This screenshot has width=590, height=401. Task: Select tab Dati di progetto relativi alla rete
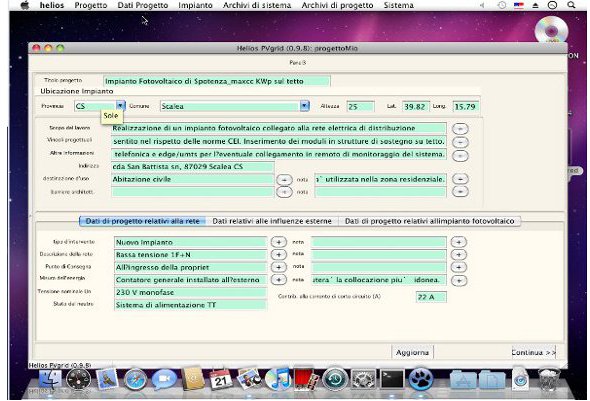coord(143,221)
